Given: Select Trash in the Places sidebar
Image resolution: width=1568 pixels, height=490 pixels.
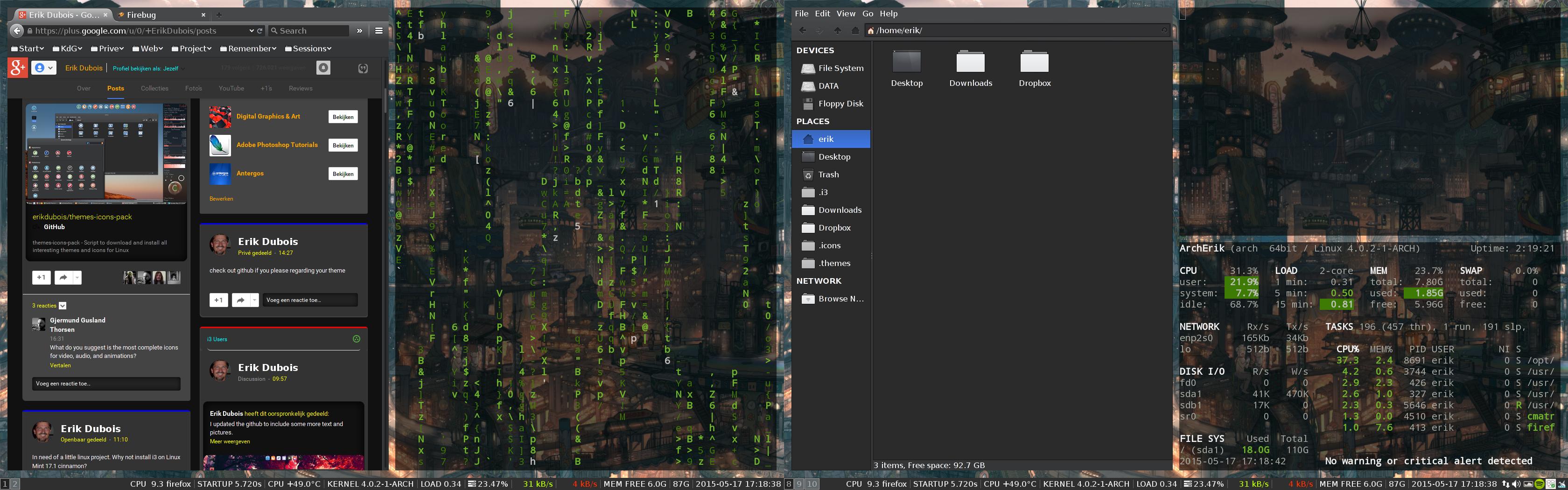Looking at the screenshot, I should point(831,175).
